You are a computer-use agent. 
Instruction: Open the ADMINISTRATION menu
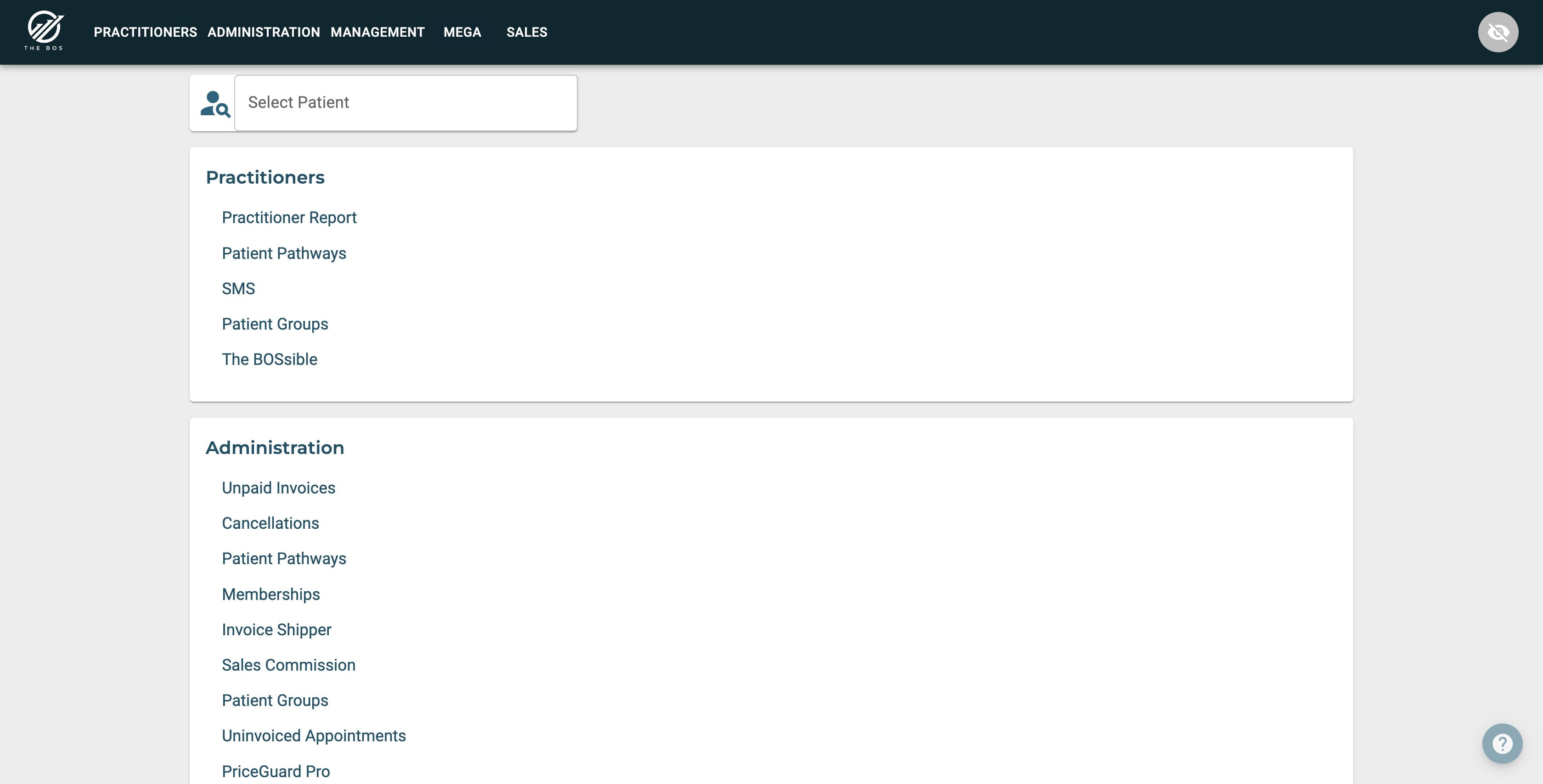[x=264, y=32]
